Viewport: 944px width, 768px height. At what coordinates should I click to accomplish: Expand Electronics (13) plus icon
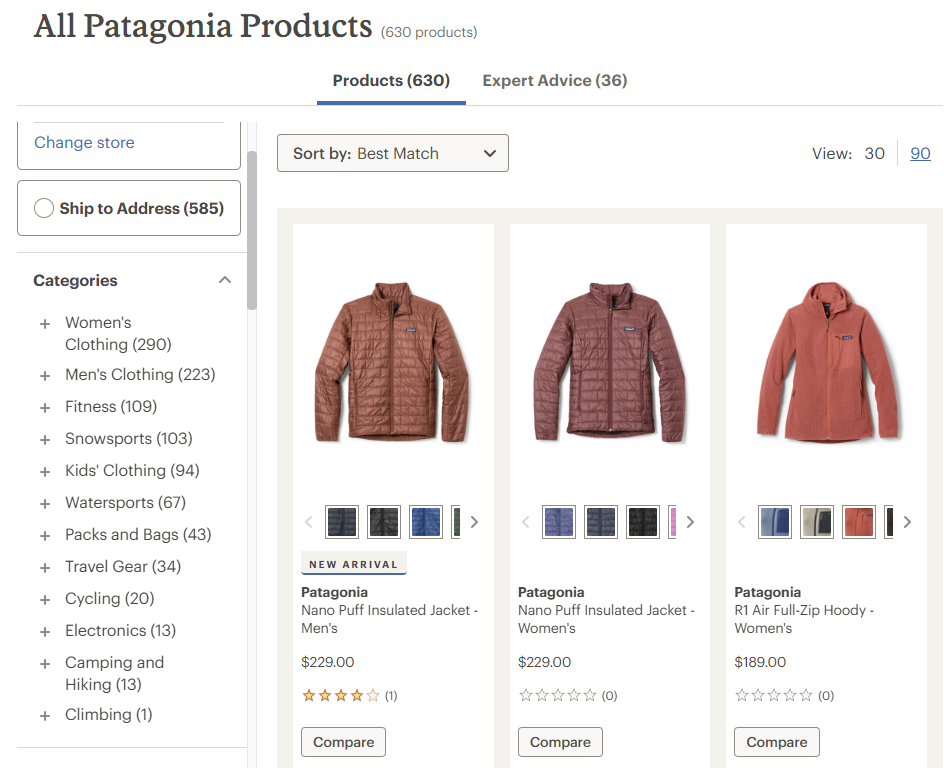tap(45, 632)
